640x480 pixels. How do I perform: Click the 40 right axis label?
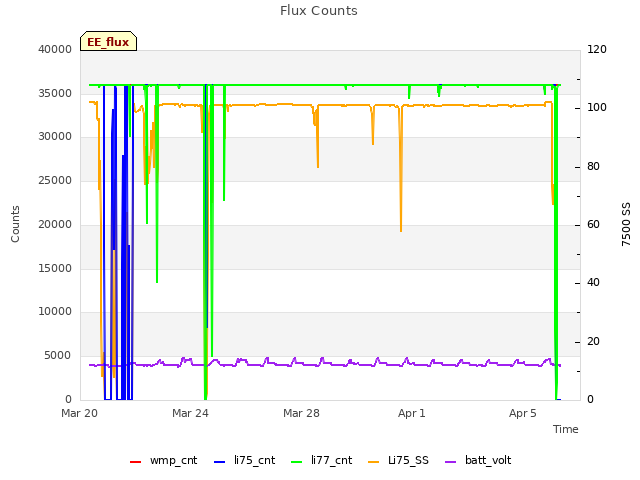click(593, 282)
